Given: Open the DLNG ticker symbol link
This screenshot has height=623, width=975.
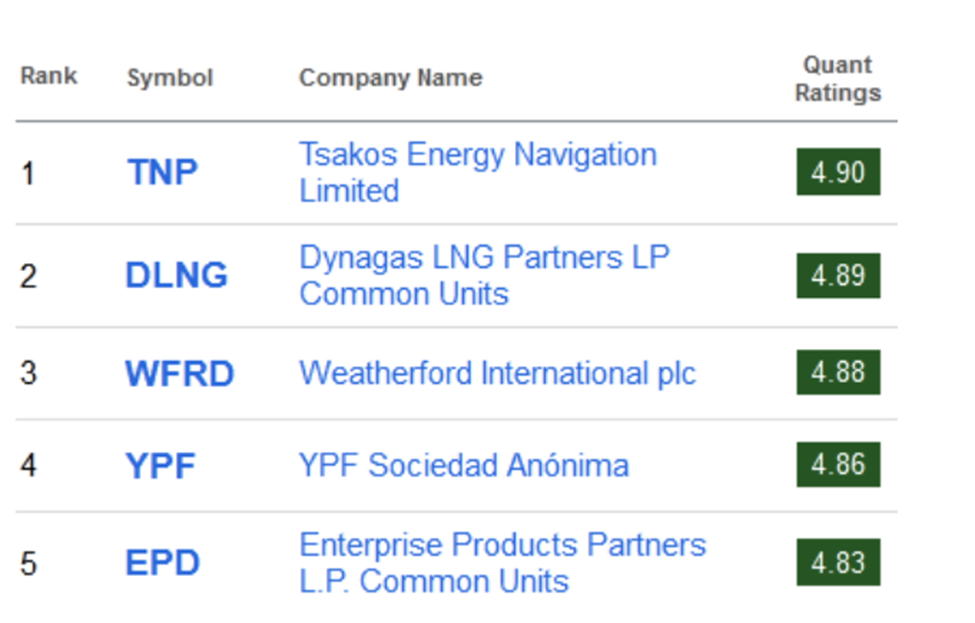Looking at the screenshot, I should (177, 275).
